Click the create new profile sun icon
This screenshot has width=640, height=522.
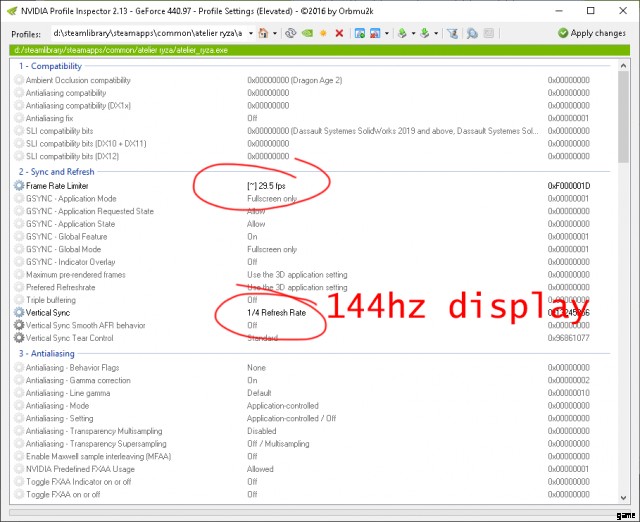point(323,33)
